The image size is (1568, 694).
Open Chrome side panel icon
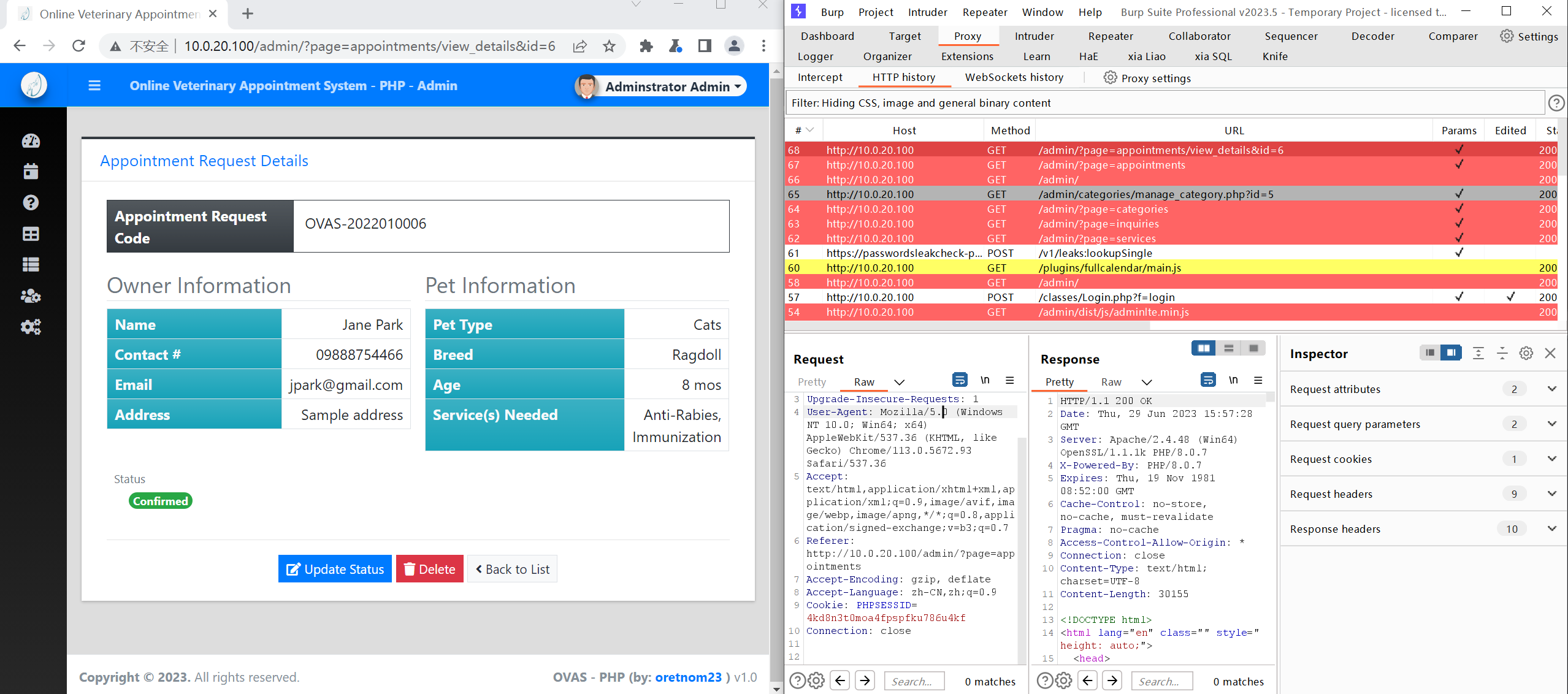pyautogui.click(x=705, y=46)
